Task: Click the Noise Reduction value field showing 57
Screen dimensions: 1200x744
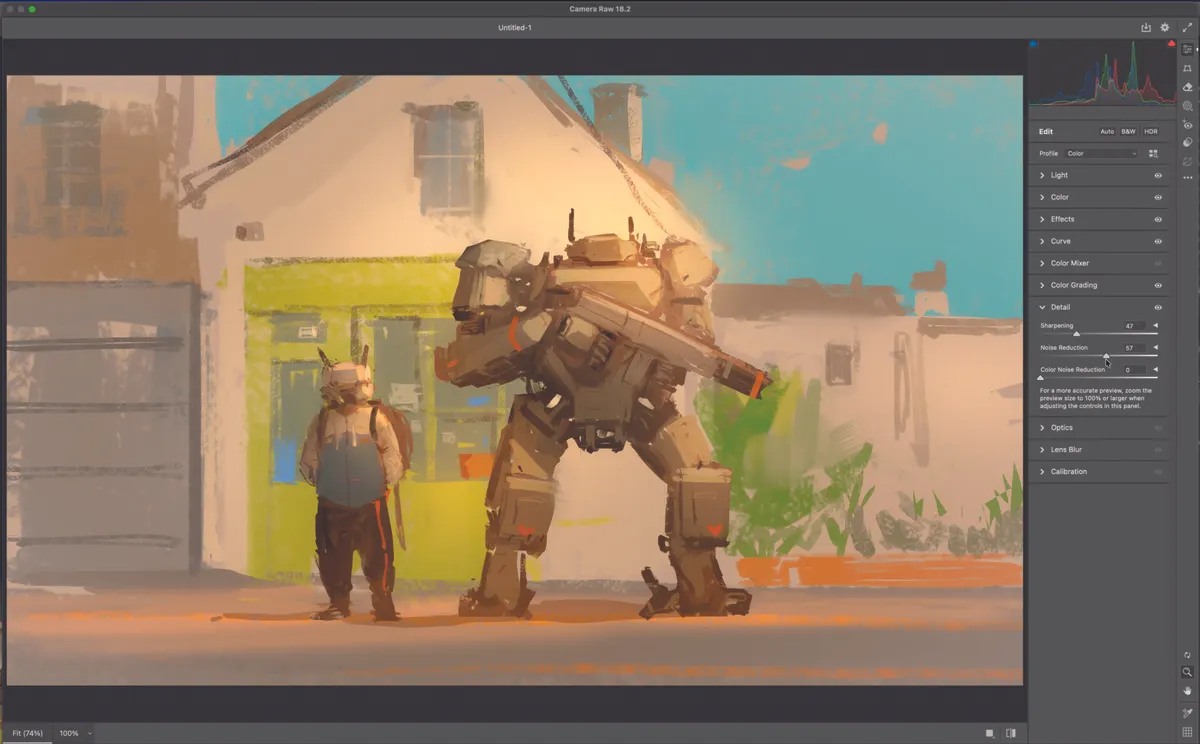Action: tap(1133, 348)
